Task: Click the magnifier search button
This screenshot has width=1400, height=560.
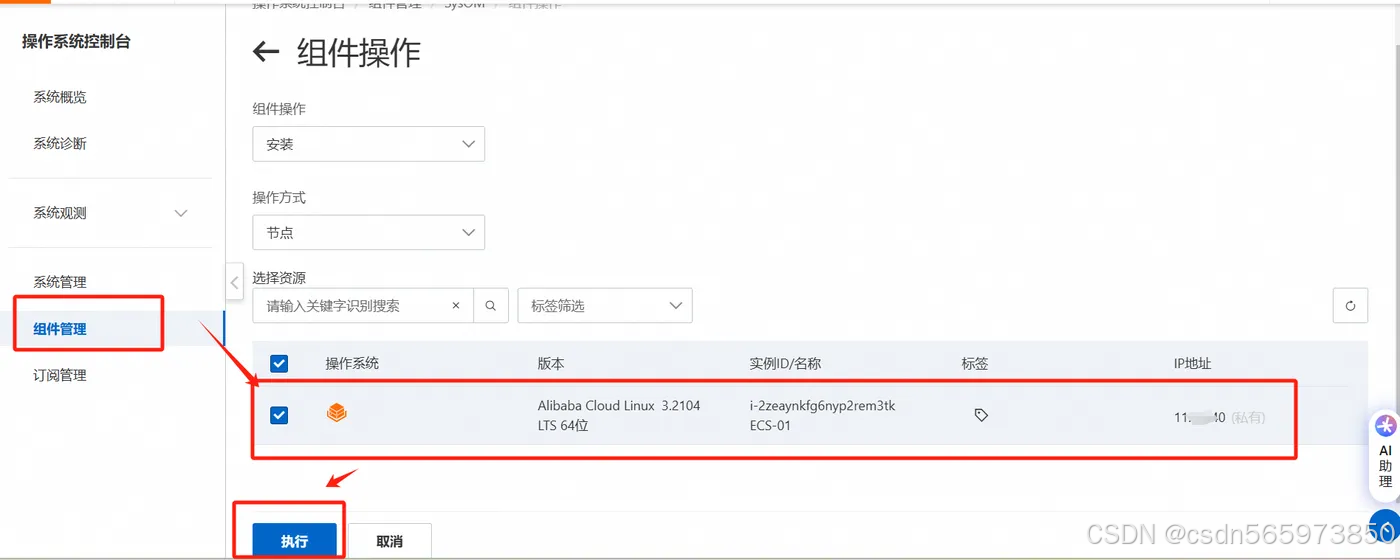Action: [490, 306]
